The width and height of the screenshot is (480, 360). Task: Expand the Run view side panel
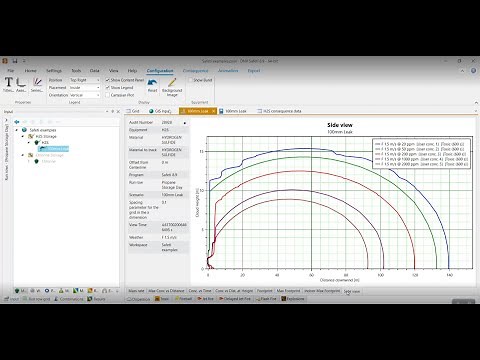7,120
